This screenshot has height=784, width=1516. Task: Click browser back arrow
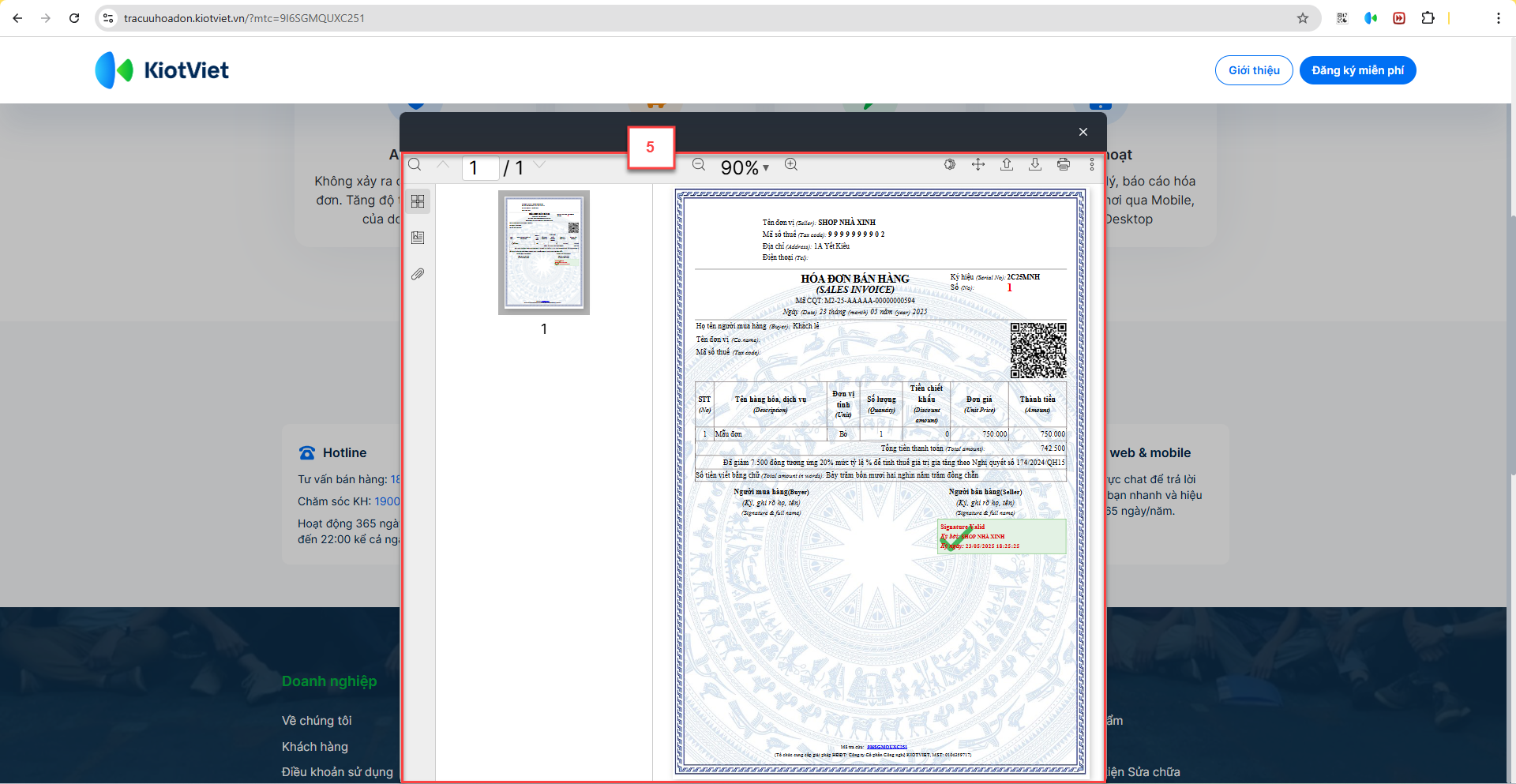point(17,18)
